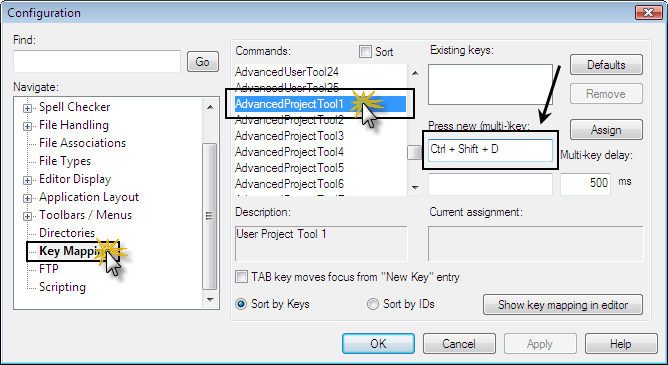
Task: Click the Commands list scroll-down arrow
Action: pyautogui.click(x=415, y=188)
